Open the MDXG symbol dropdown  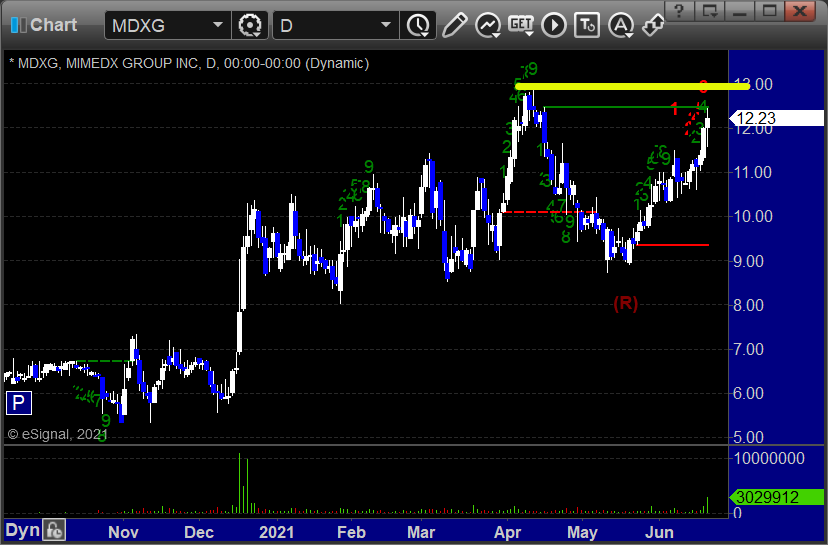[218, 25]
